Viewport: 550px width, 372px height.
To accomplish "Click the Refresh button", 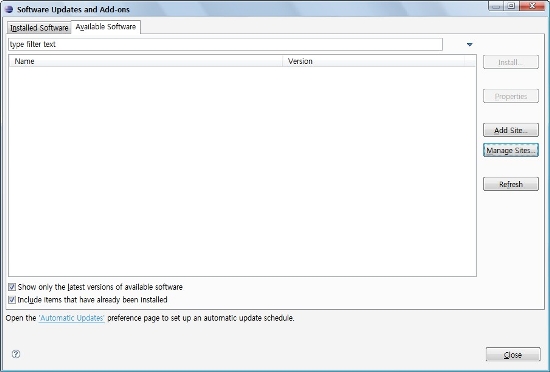I will tap(511, 184).
